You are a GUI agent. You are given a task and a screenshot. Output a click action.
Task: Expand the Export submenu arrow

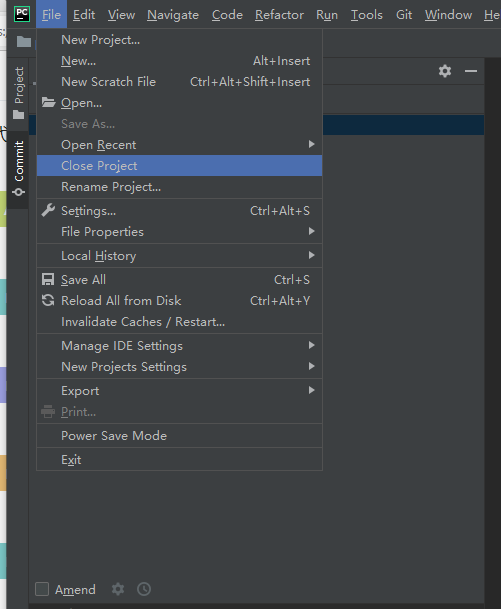pyautogui.click(x=311, y=390)
